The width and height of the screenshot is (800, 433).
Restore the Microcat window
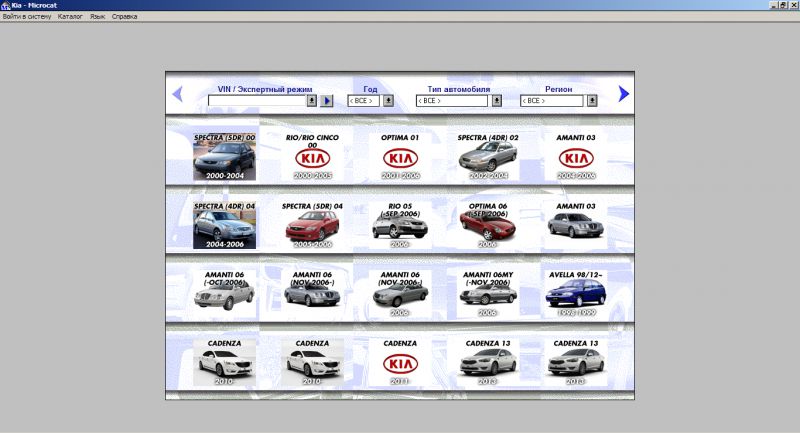click(783, 5)
